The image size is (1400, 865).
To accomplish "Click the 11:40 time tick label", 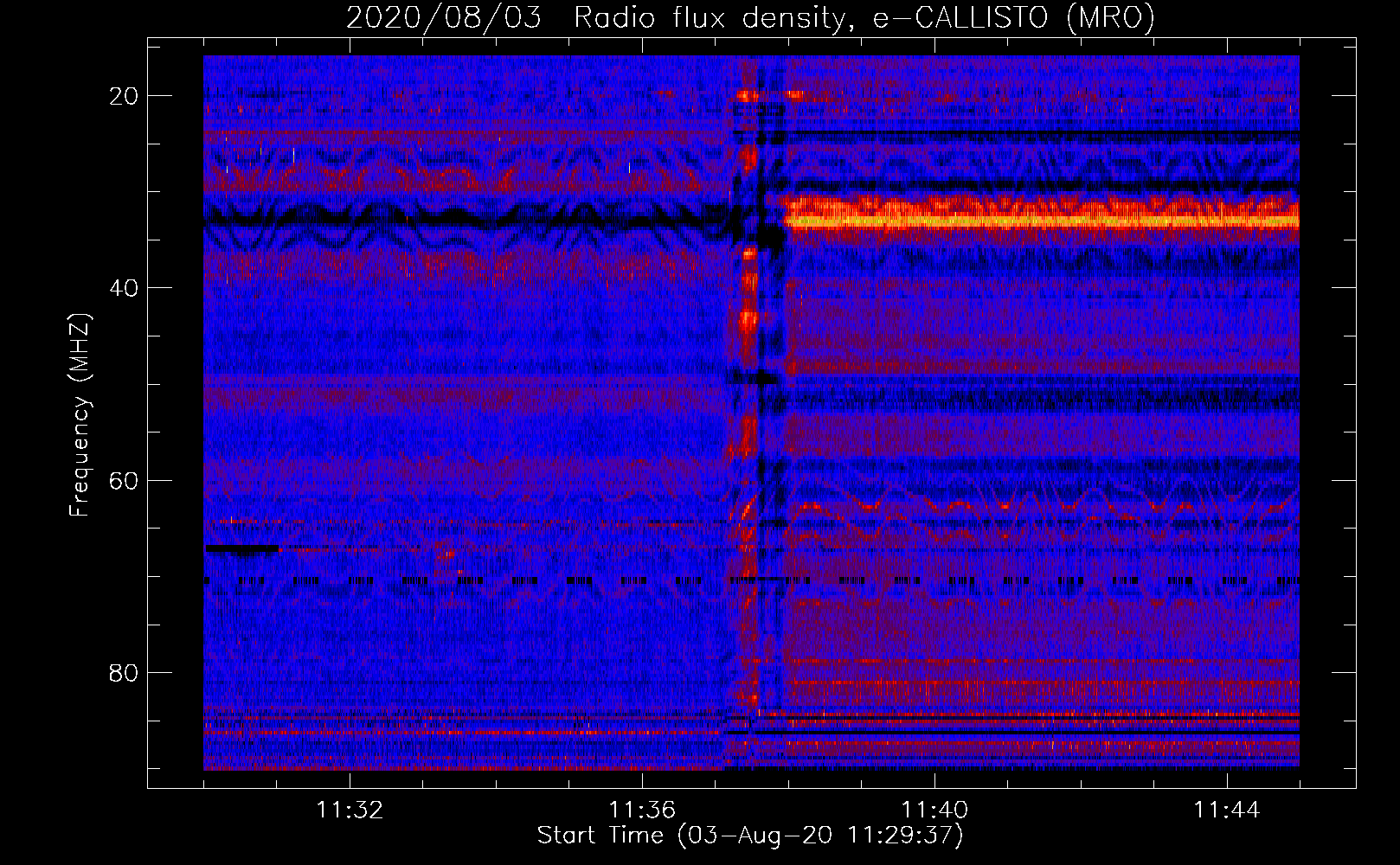I will pyautogui.click(x=934, y=811).
